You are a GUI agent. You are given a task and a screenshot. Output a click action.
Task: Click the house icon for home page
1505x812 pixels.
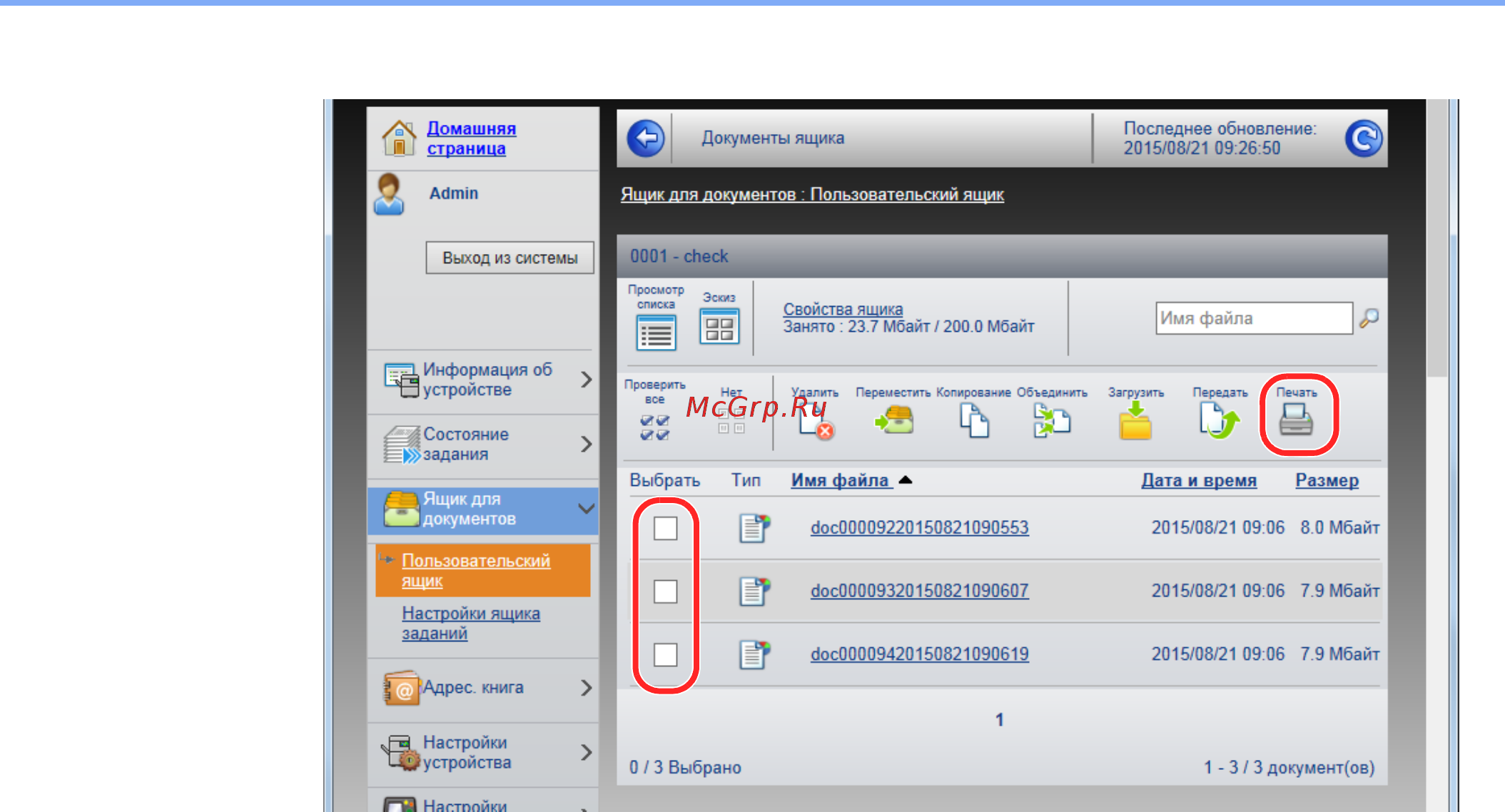[399, 138]
